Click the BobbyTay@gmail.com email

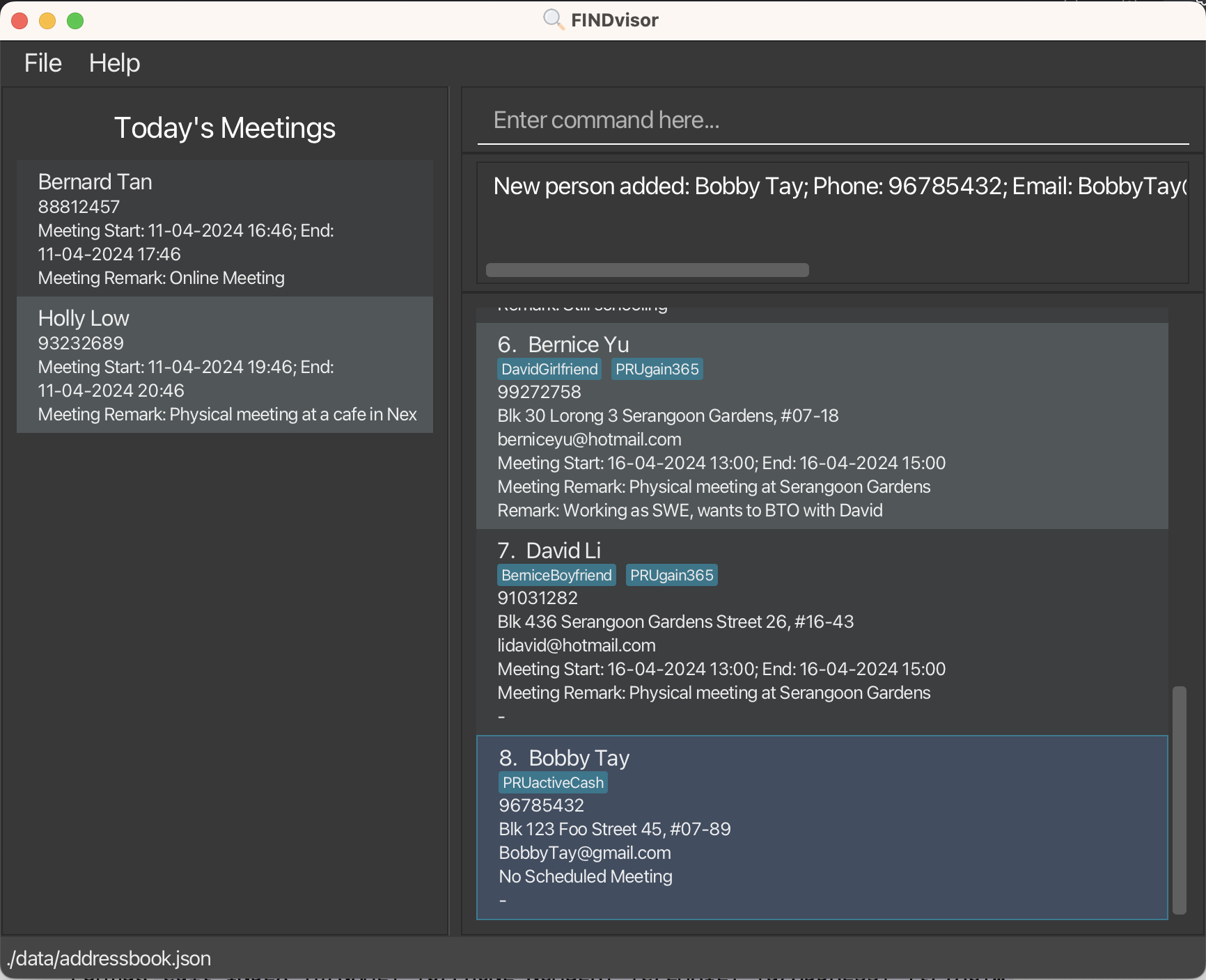(x=585, y=853)
